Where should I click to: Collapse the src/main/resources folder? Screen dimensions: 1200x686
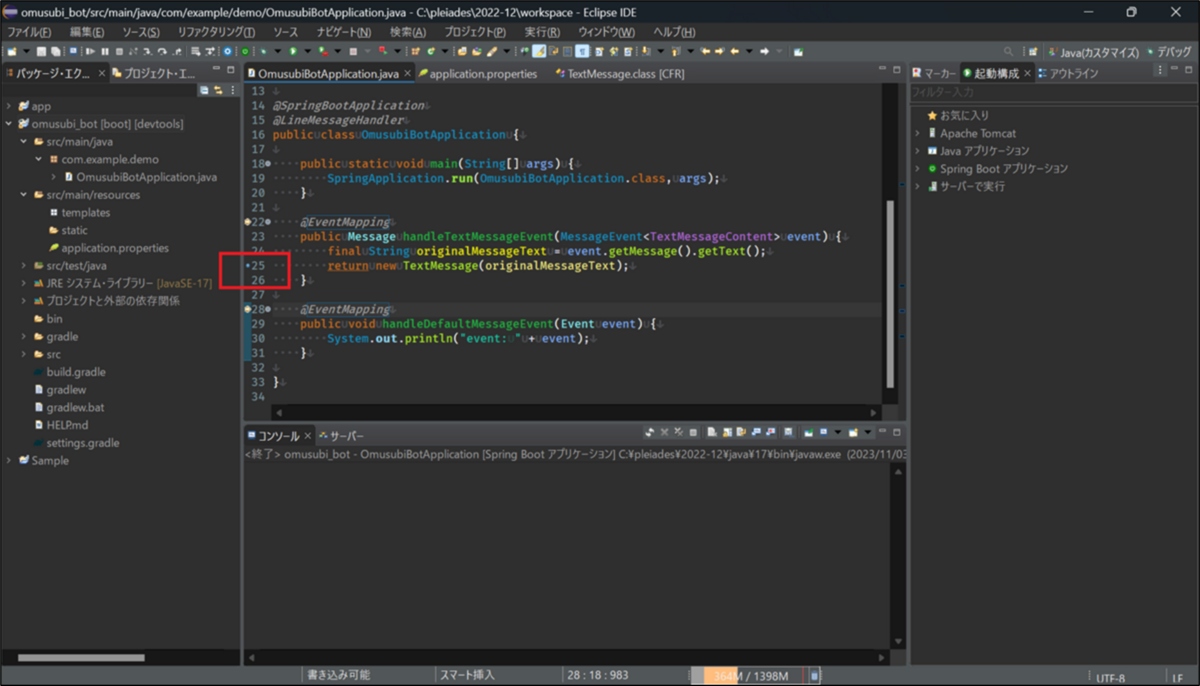(22, 195)
